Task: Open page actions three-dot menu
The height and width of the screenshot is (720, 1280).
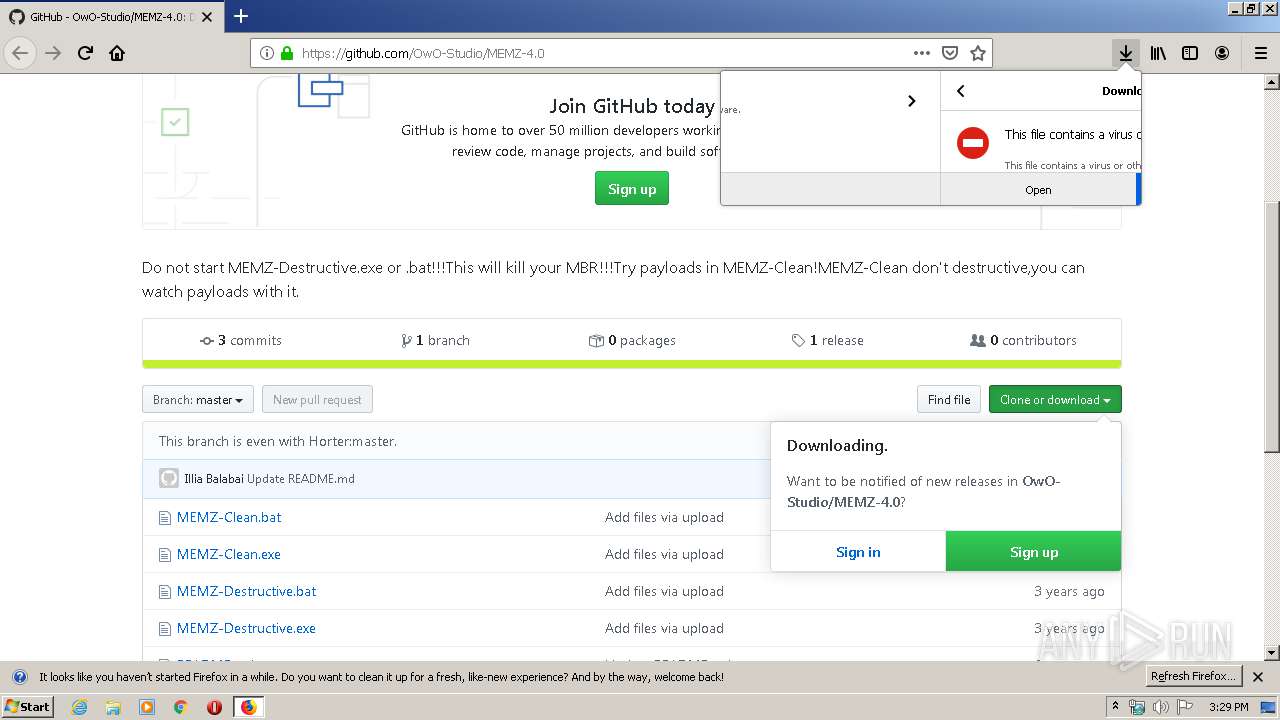Action: (921, 53)
